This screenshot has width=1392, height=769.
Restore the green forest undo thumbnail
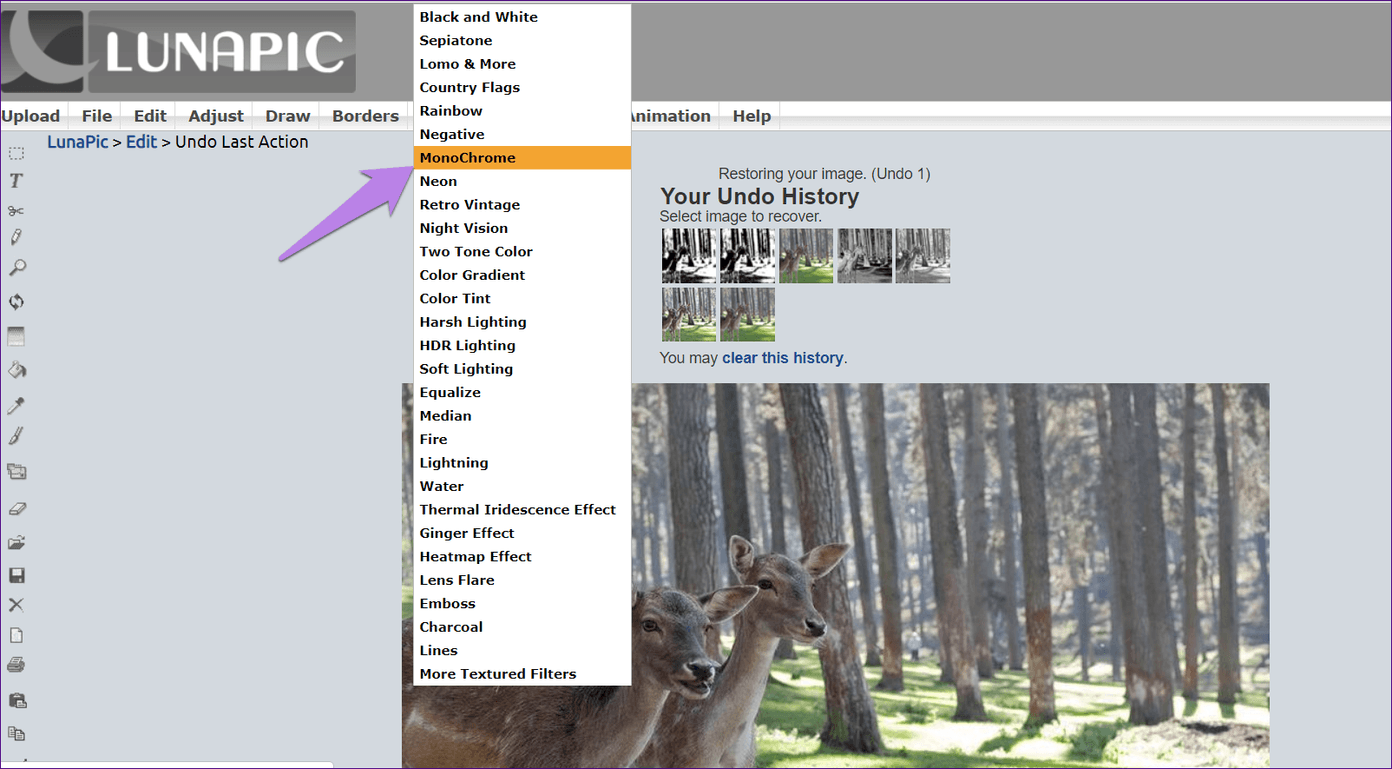pos(806,256)
